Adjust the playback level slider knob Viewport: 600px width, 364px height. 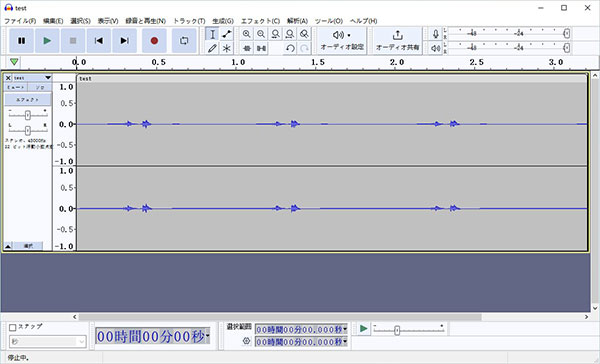click(567, 48)
